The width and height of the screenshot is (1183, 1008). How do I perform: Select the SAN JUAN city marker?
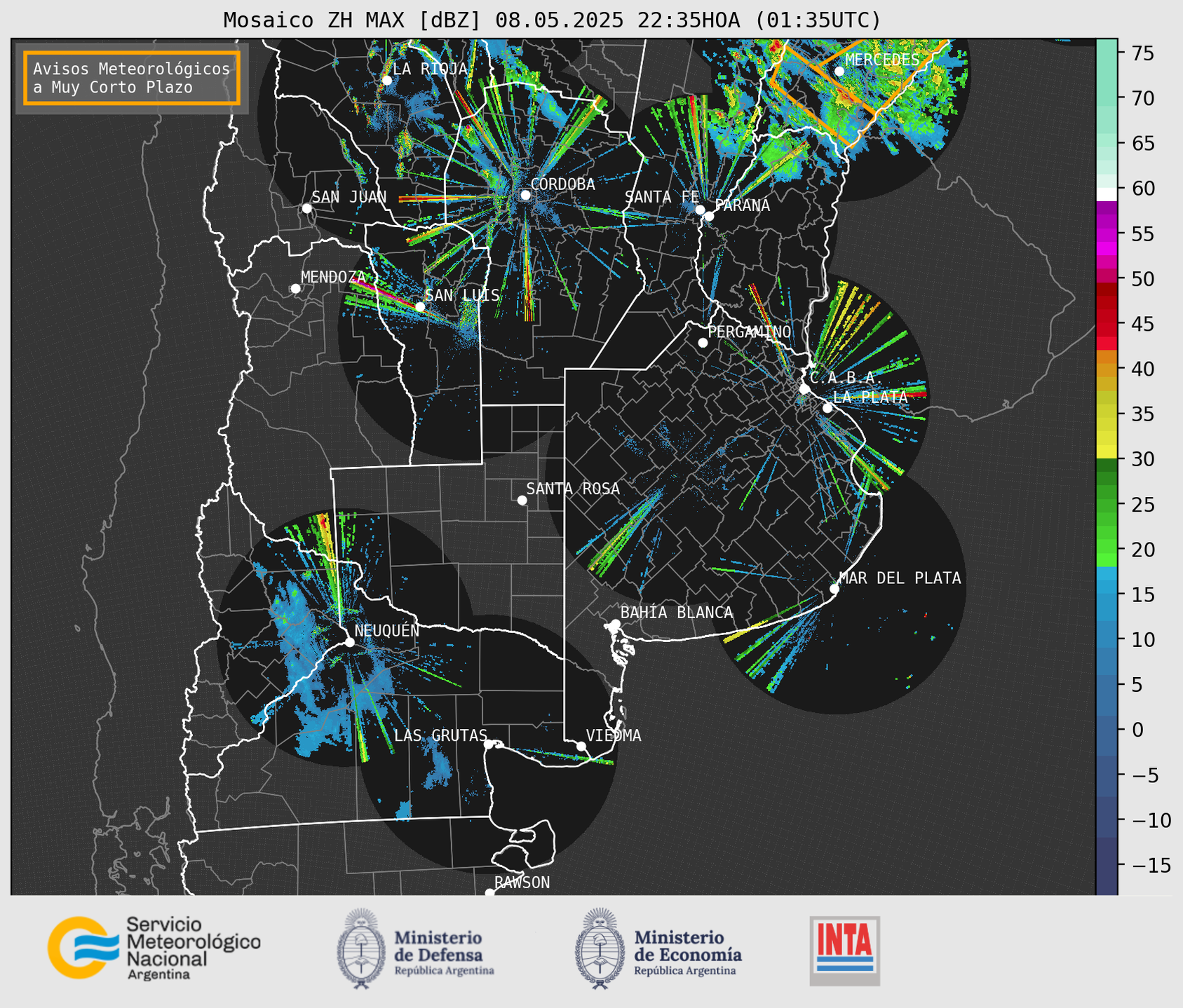(x=306, y=208)
